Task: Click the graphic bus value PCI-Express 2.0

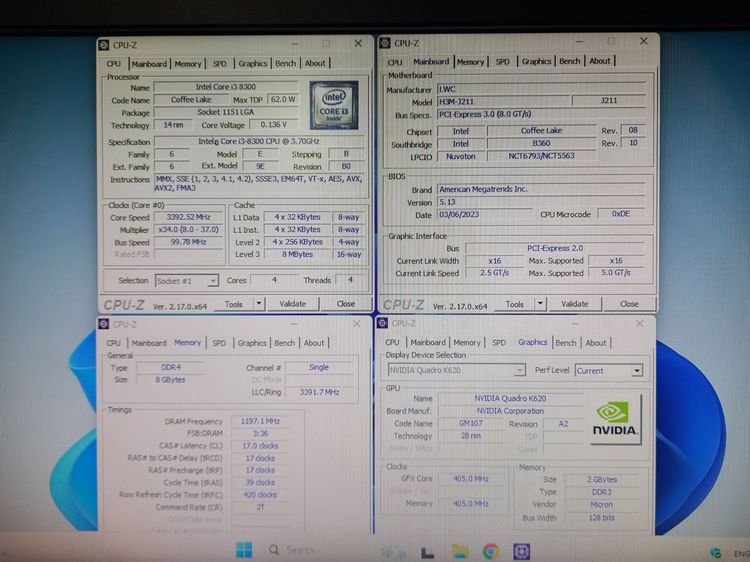Action: (555, 248)
